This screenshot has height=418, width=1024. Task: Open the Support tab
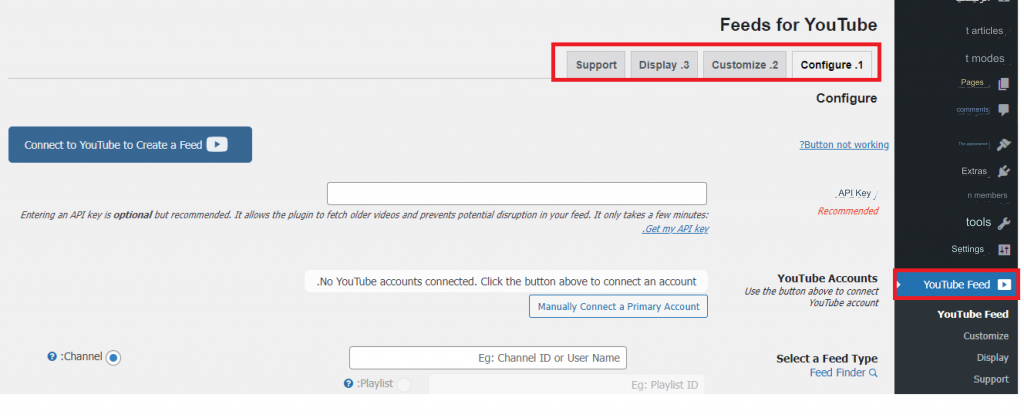pyautogui.click(x=596, y=65)
